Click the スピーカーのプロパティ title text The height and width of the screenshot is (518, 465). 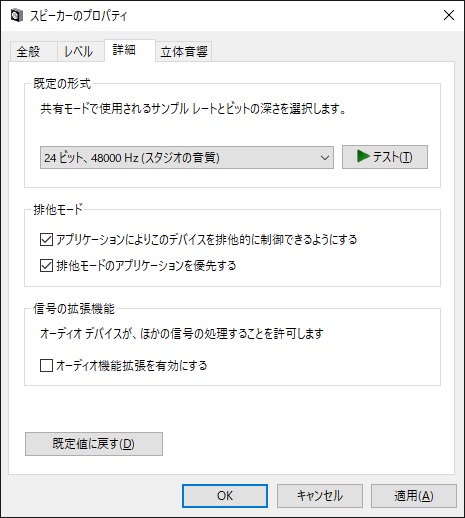tap(79, 16)
